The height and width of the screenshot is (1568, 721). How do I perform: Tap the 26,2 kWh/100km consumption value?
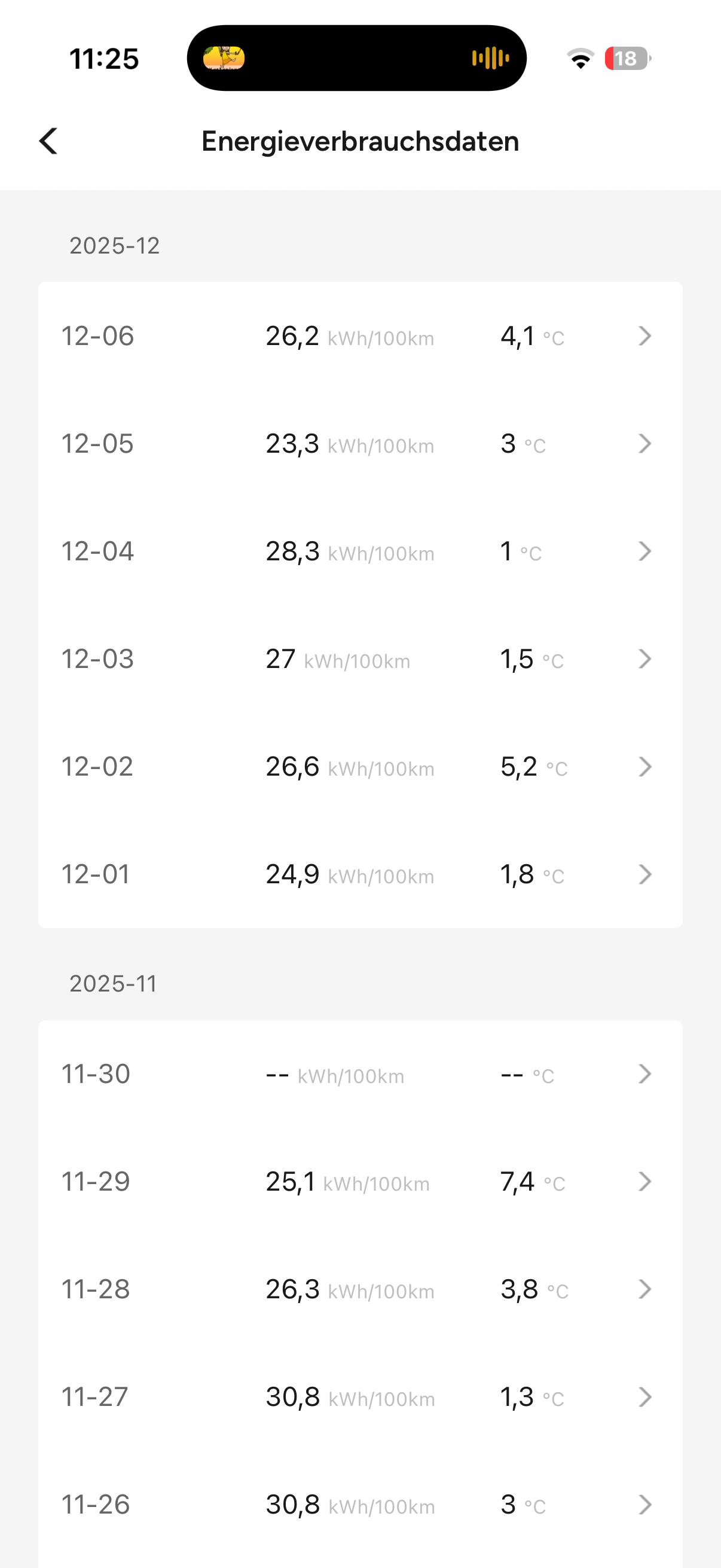(349, 336)
